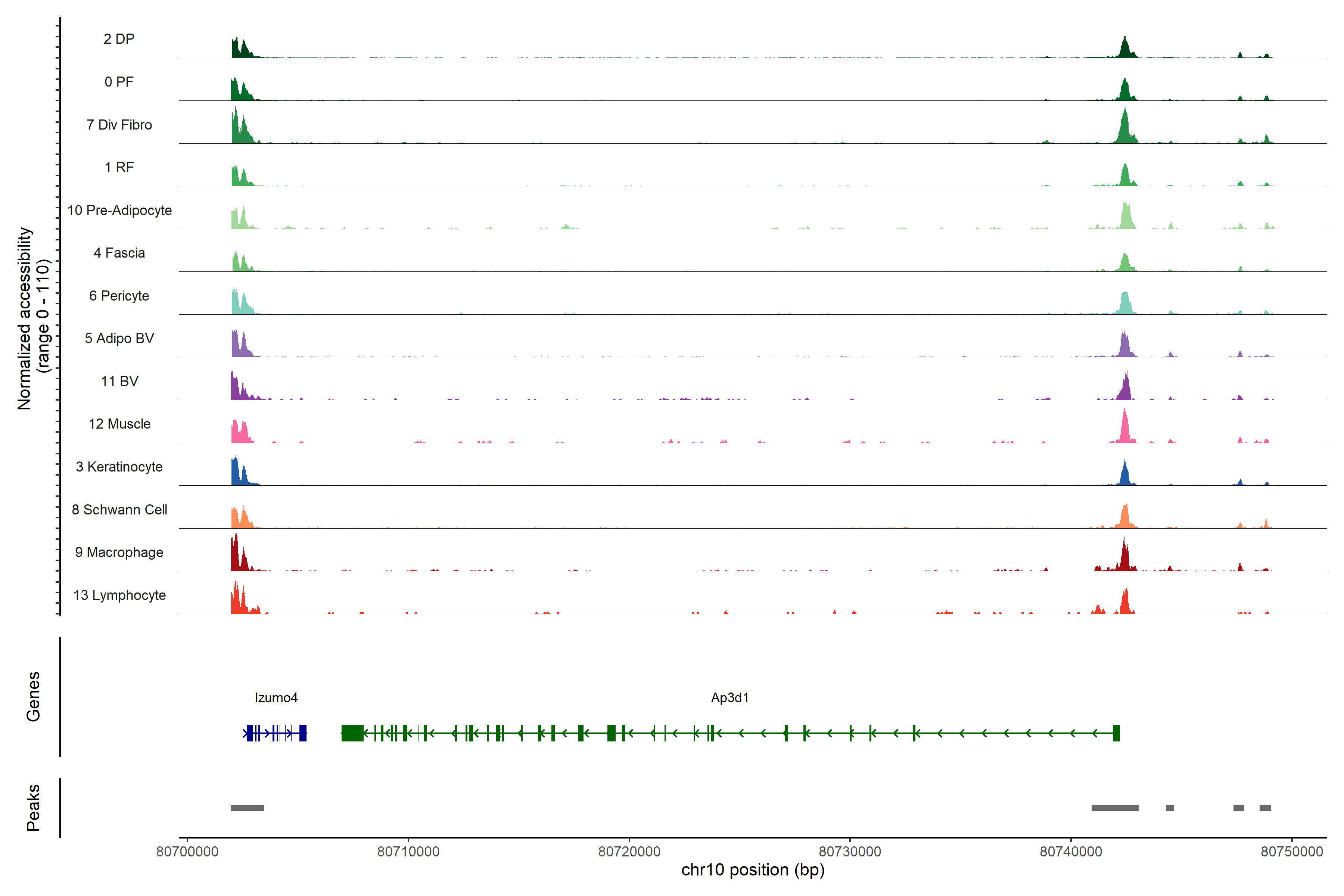1344x896 pixels.
Task: Click the Izumo4 gene name label
Action: click(276, 697)
